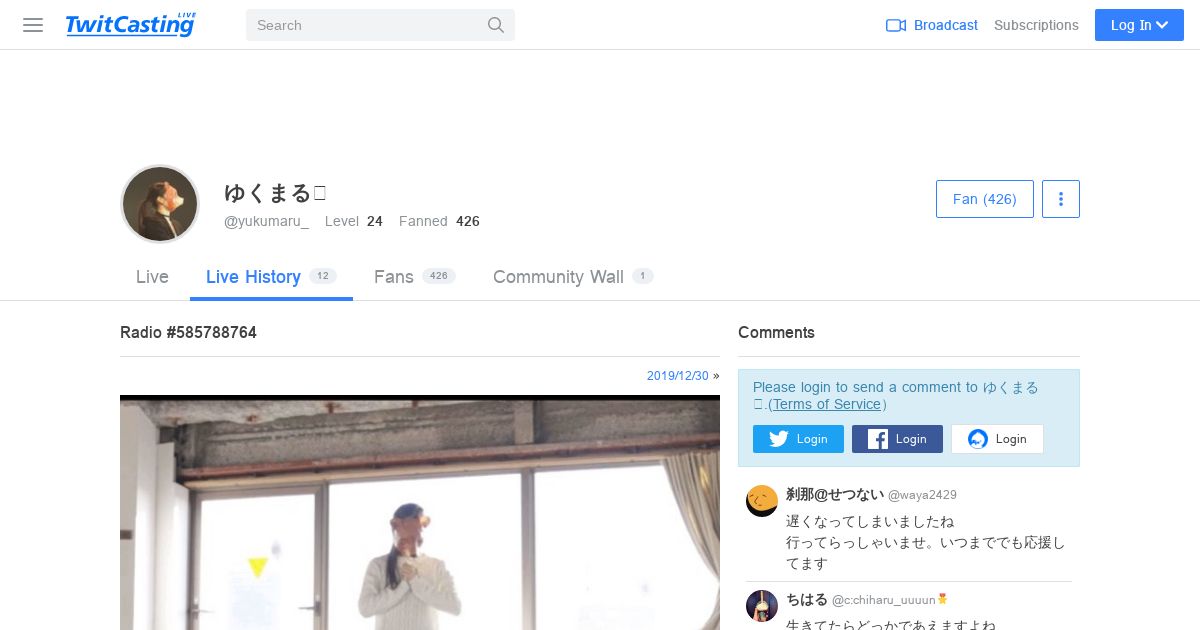The image size is (1200, 630).
Task: Switch to the Live tab
Action: 152,277
